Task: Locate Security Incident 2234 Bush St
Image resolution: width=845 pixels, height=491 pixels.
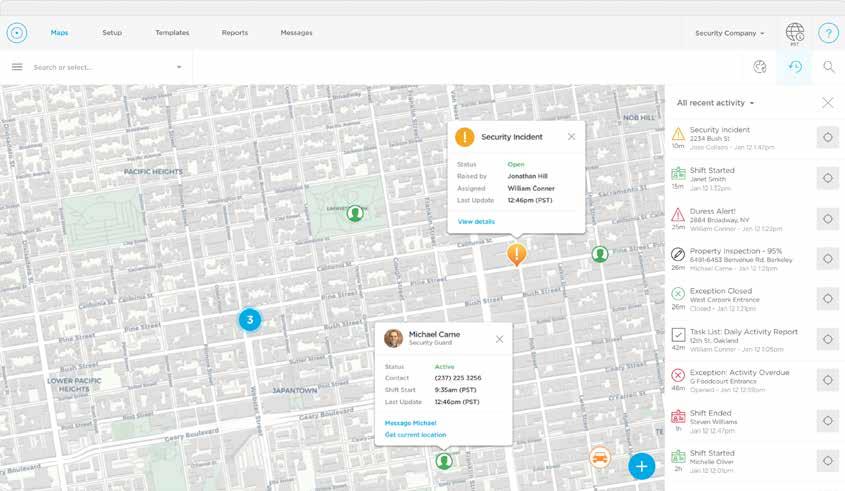Action: 828,137
